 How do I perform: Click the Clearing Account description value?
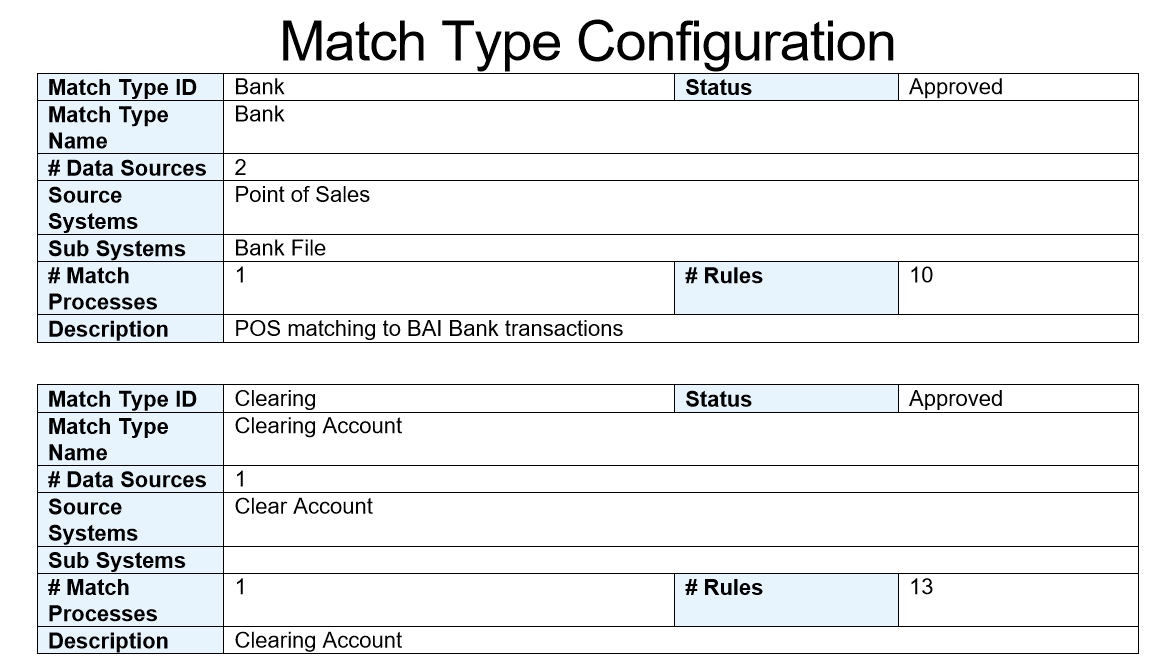click(x=318, y=640)
